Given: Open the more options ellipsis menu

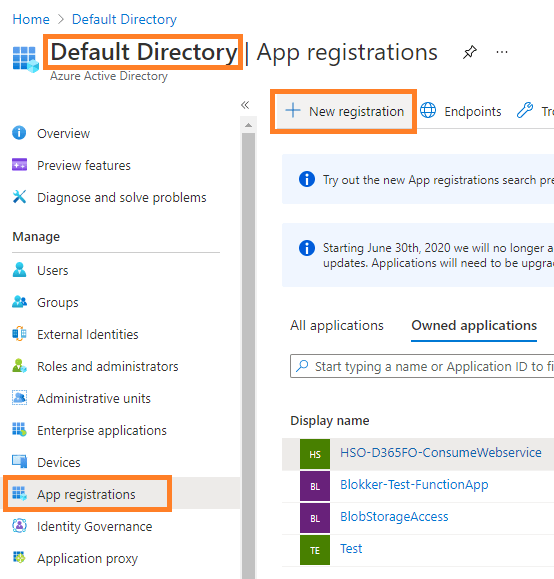Looking at the screenshot, I should 502,52.
